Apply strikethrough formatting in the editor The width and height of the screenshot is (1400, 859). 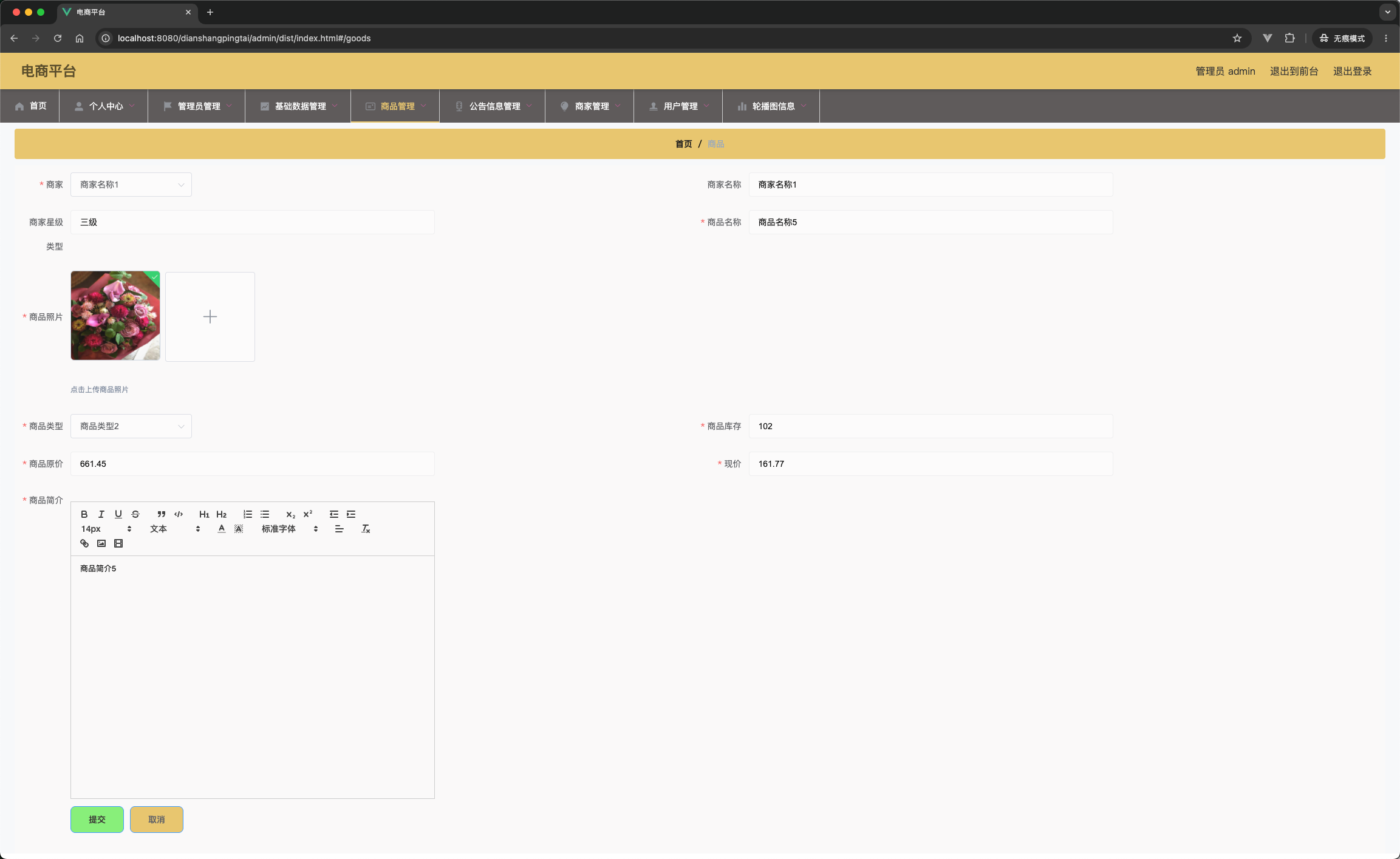tap(135, 514)
